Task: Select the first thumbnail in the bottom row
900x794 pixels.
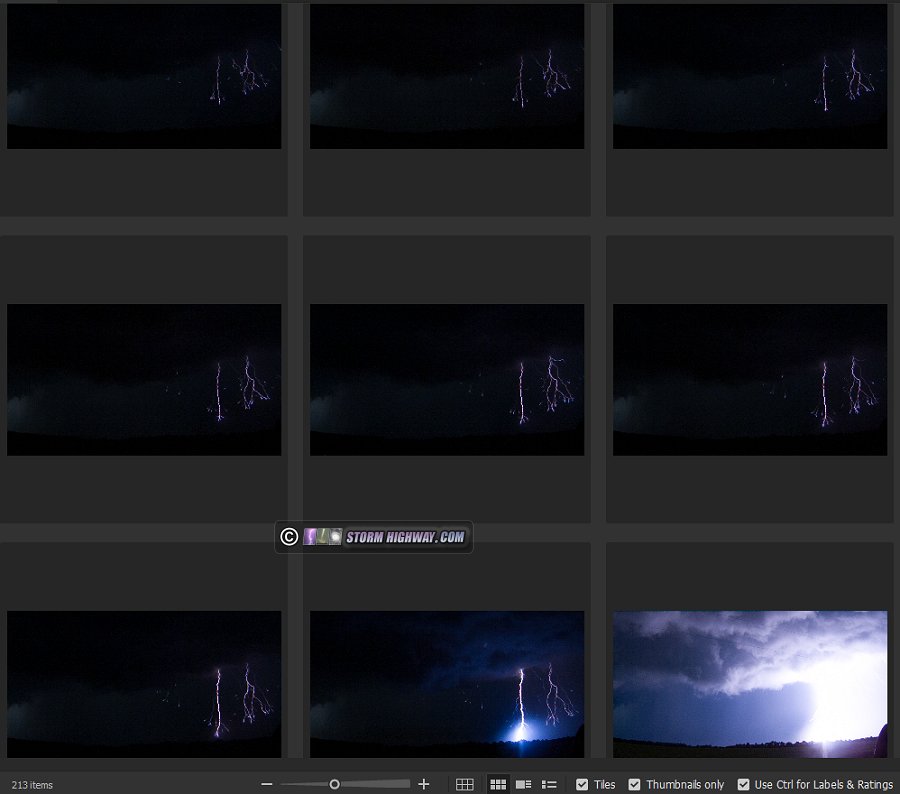Action: pos(144,684)
